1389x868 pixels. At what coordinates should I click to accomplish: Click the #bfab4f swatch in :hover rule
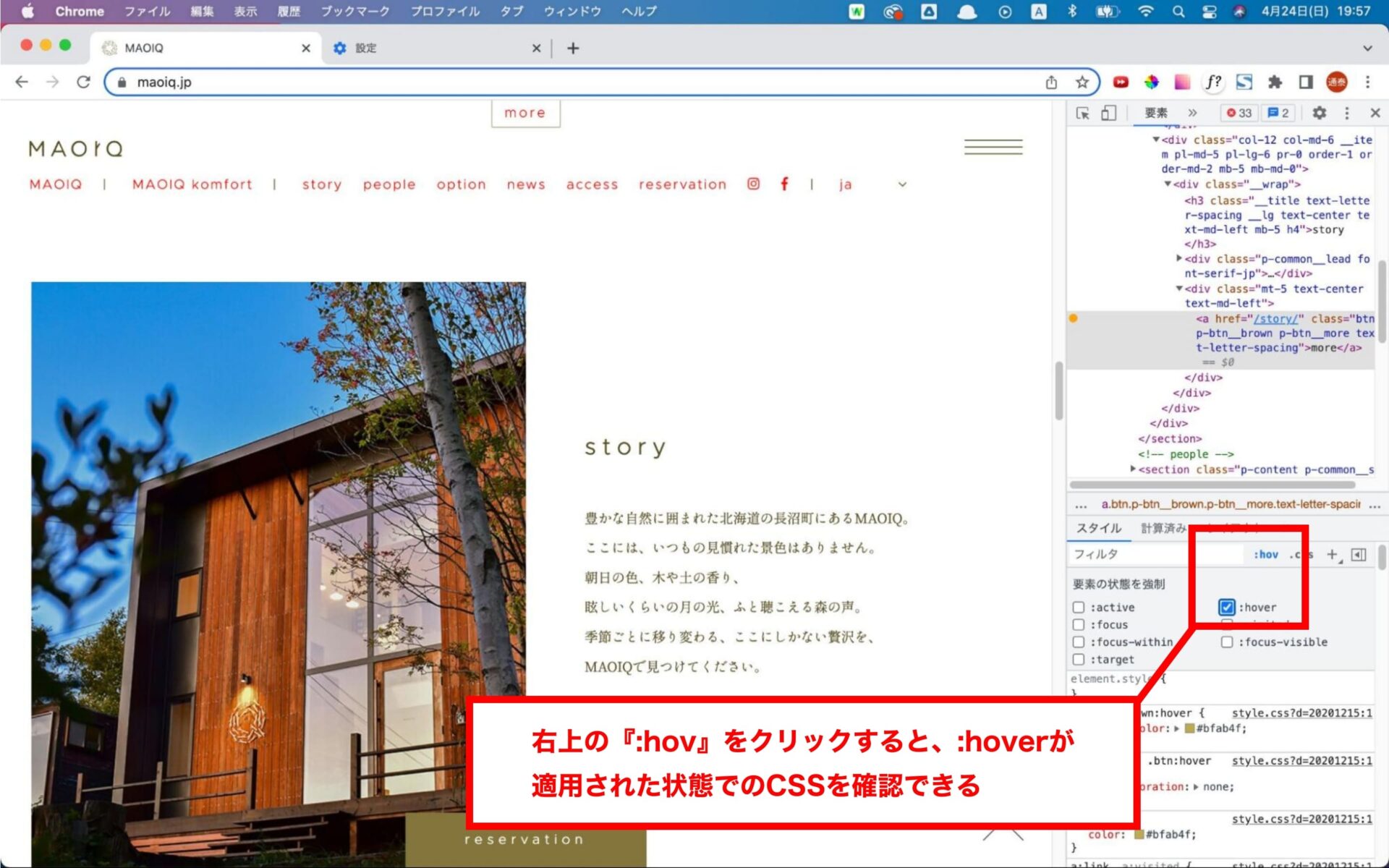coord(1189,728)
